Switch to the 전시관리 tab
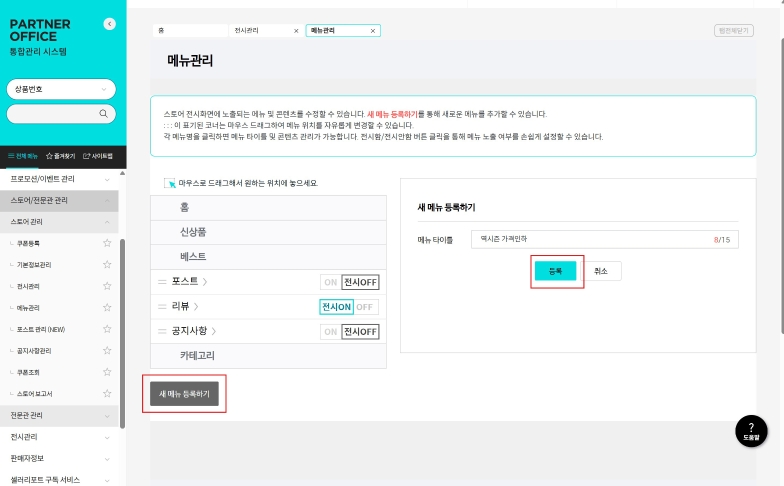The height and width of the screenshot is (486, 784). click(262, 31)
